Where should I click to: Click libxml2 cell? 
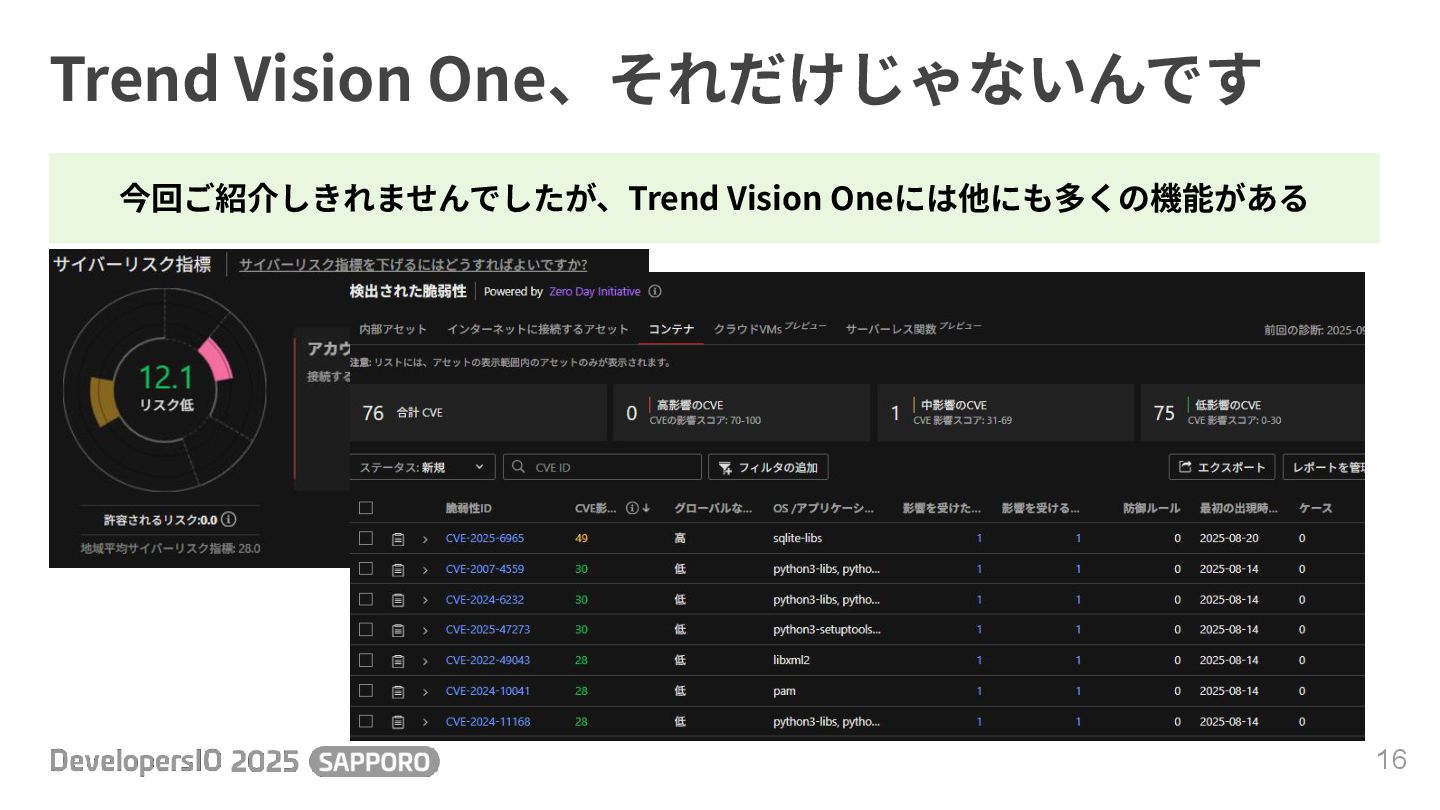pyautogui.click(x=791, y=660)
